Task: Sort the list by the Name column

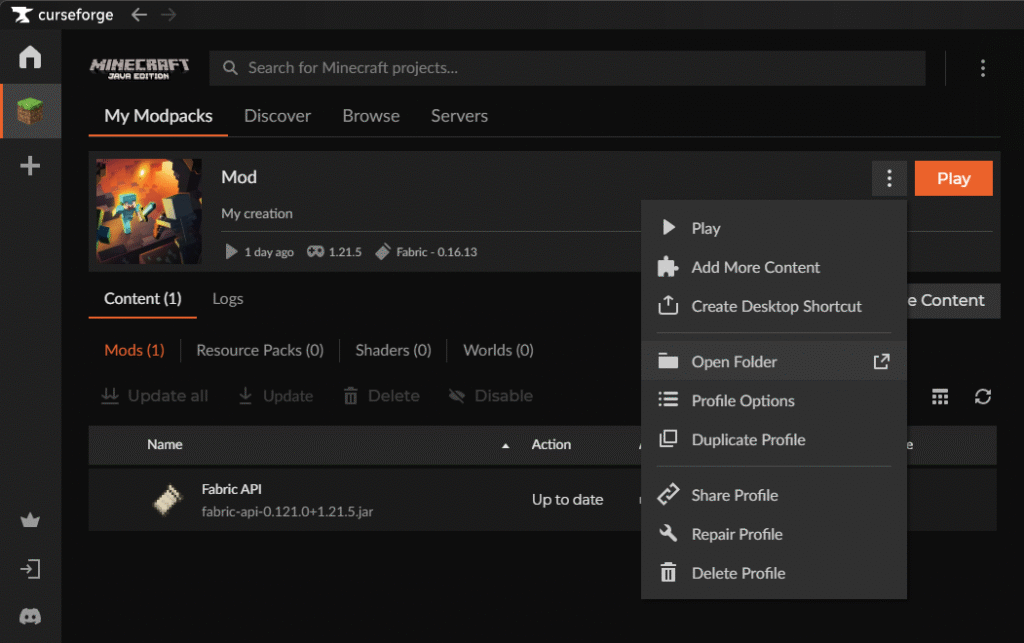Action: 165,445
